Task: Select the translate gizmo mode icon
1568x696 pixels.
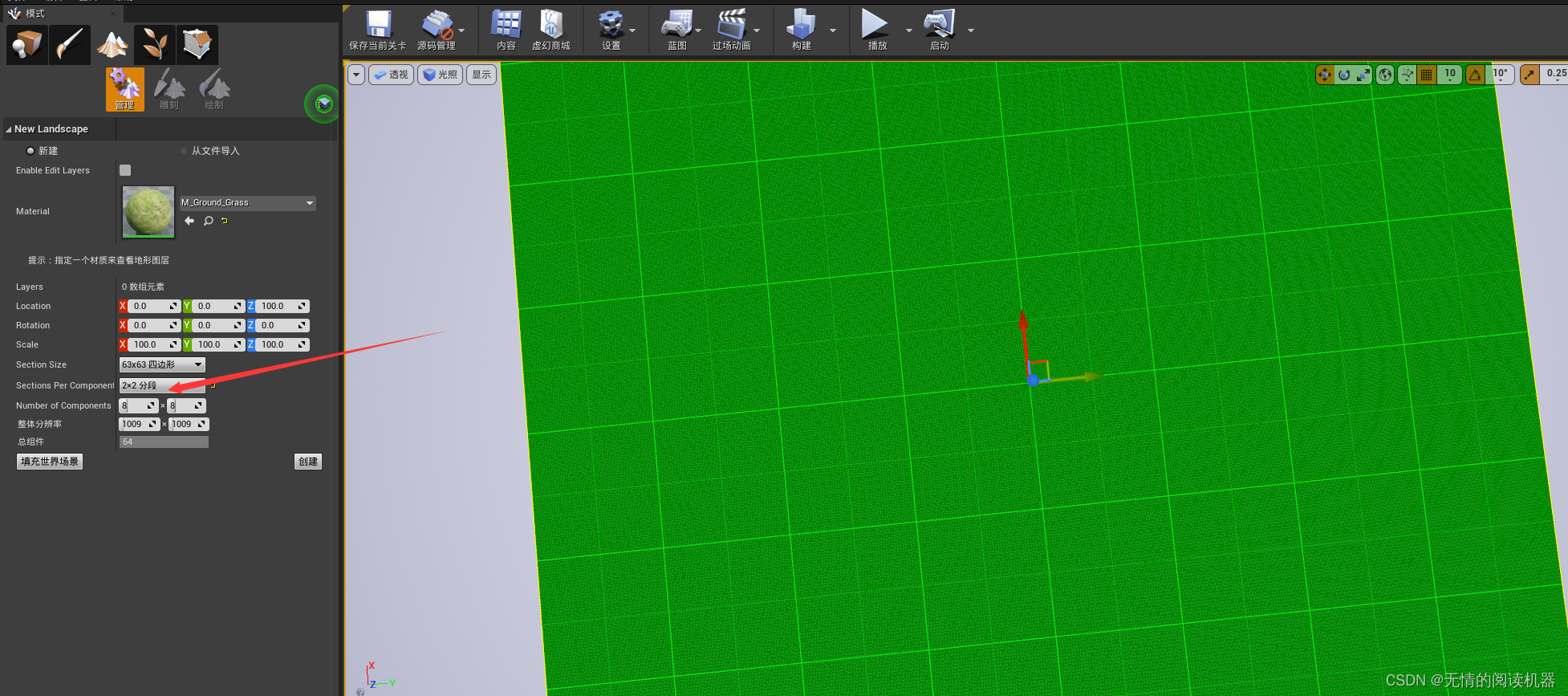Action: click(x=1324, y=75)
